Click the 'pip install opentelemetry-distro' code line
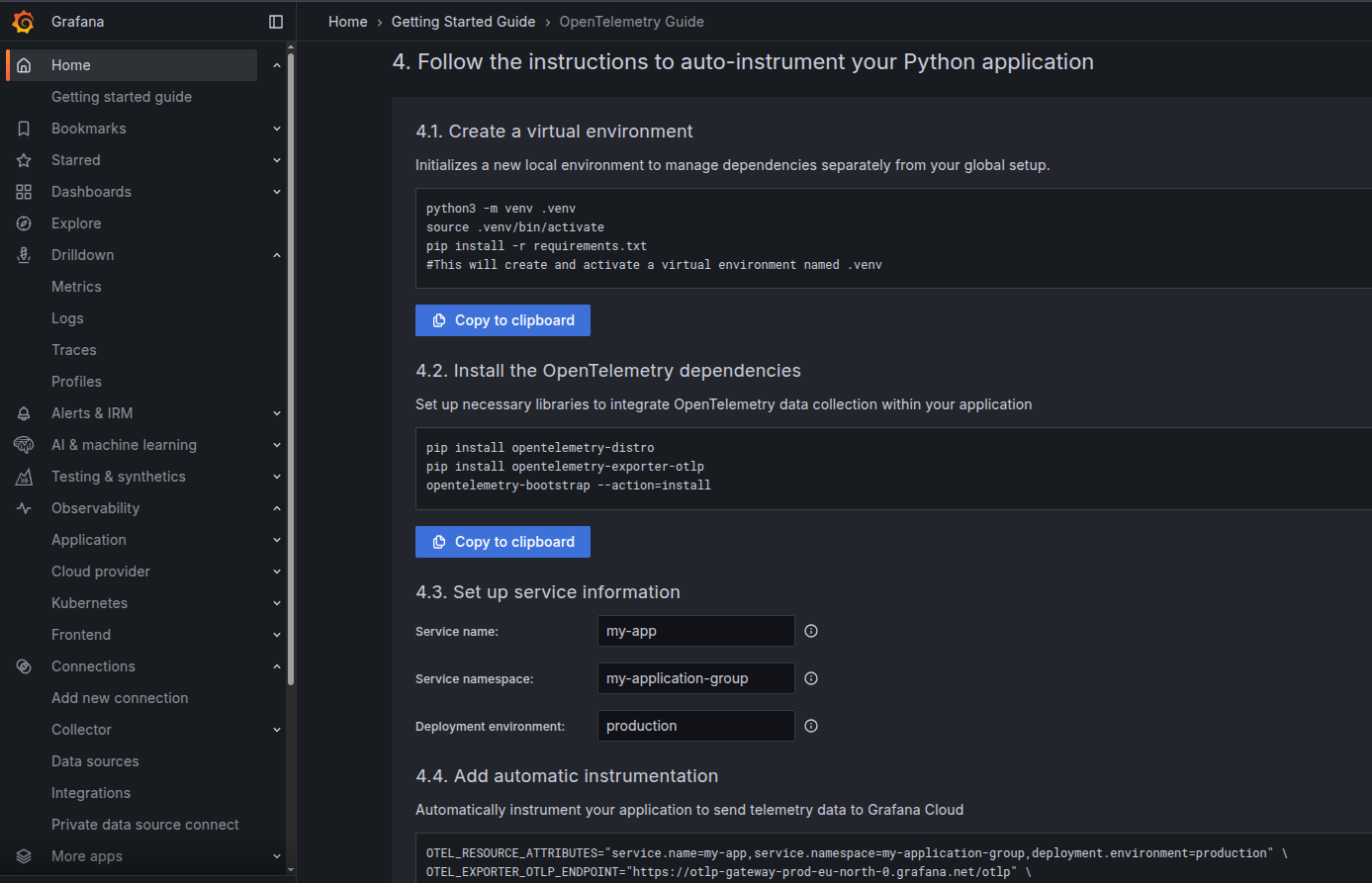 pos(540,448)
